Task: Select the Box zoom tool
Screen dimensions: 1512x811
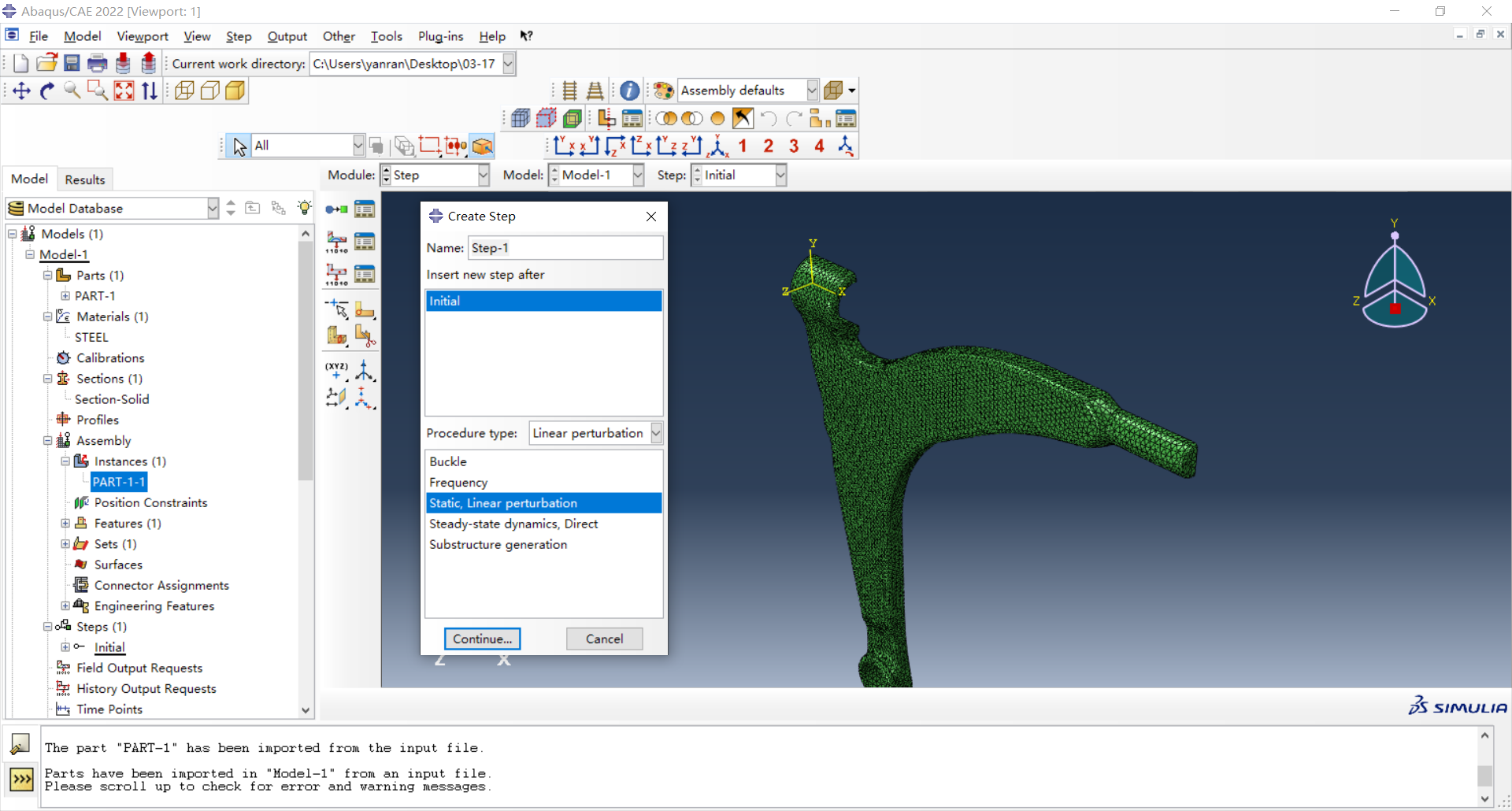Action: [98, 91]
